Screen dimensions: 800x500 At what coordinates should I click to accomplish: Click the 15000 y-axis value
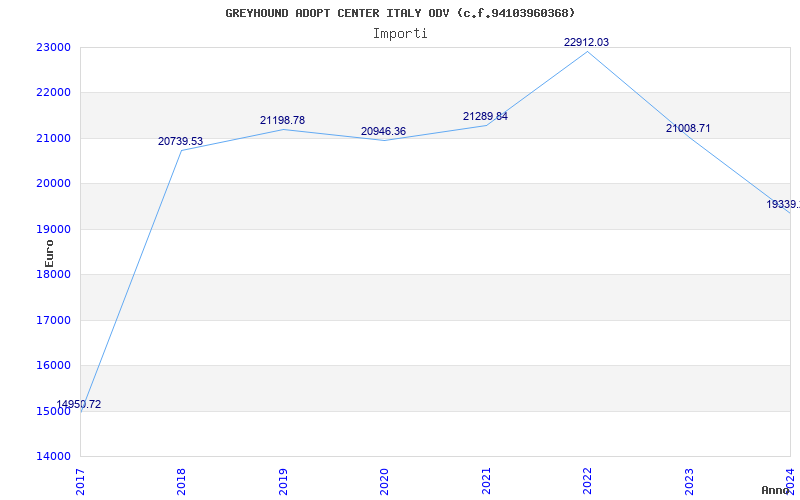click(53, 411)
